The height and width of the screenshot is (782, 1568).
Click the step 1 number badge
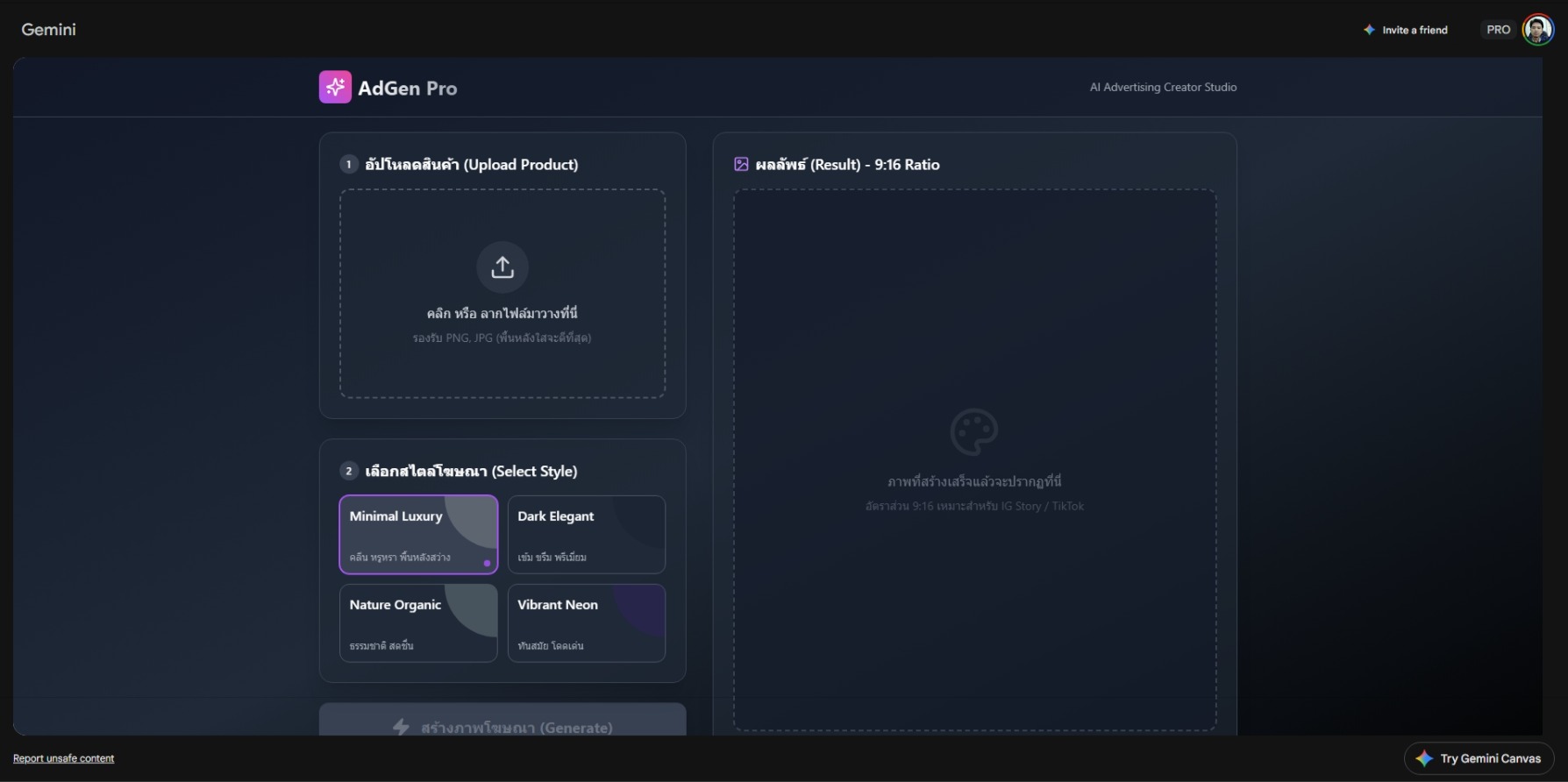(x=349, y=164)
